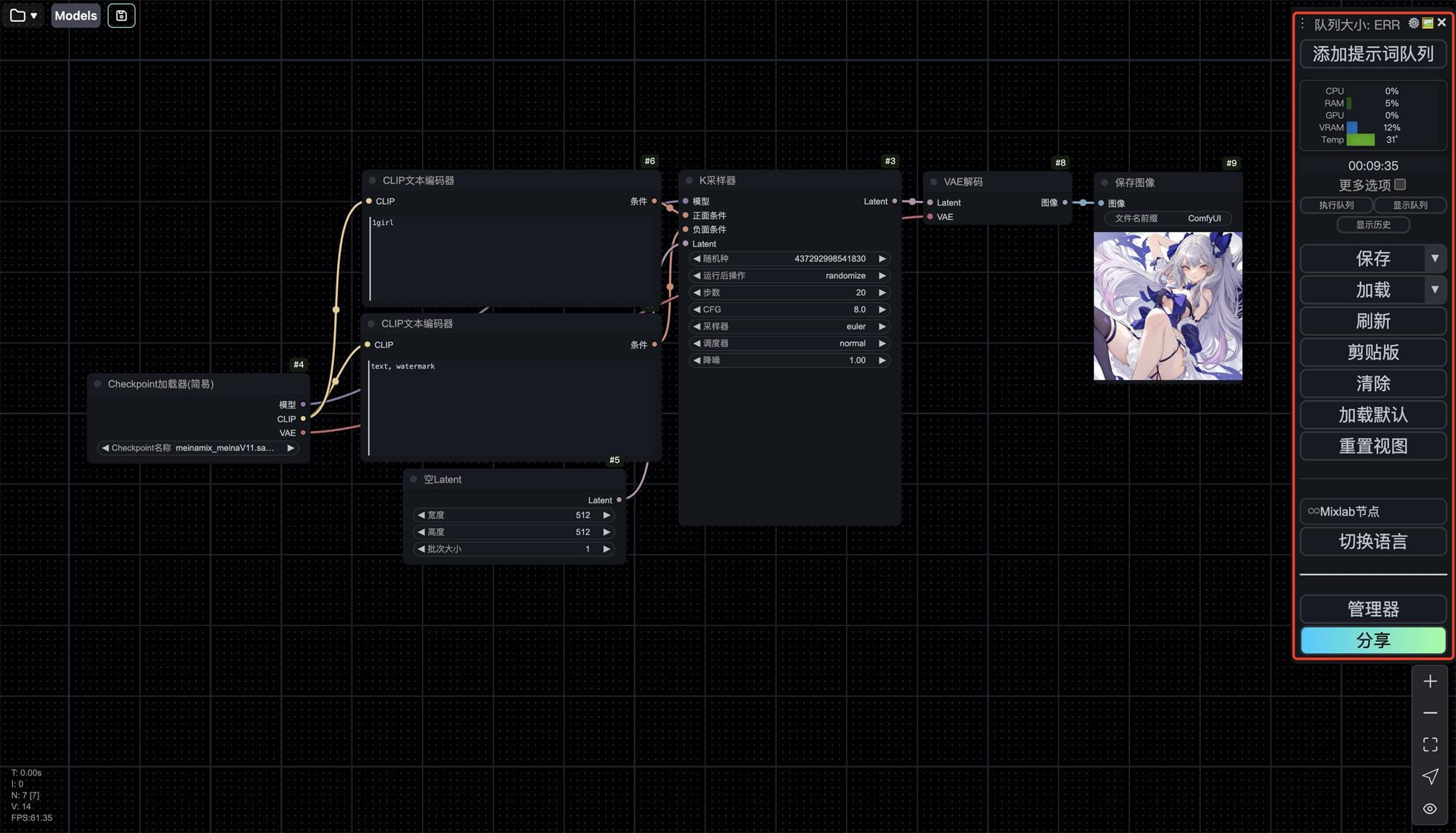1456x833 pixels.
Task: Increase the CFG value with right arrow
Action: (882, 309)
